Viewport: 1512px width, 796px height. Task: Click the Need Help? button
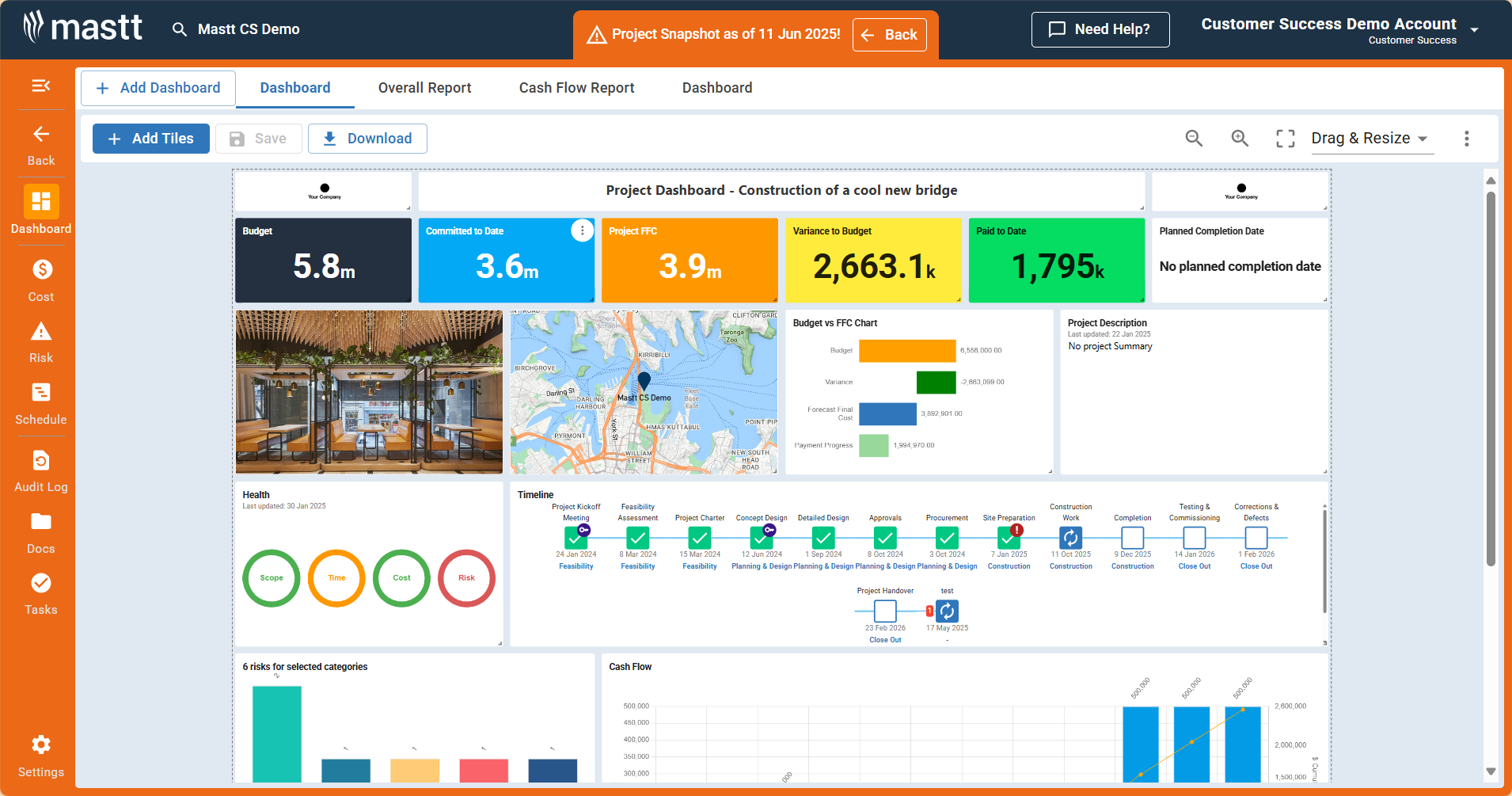point(1100,29)
